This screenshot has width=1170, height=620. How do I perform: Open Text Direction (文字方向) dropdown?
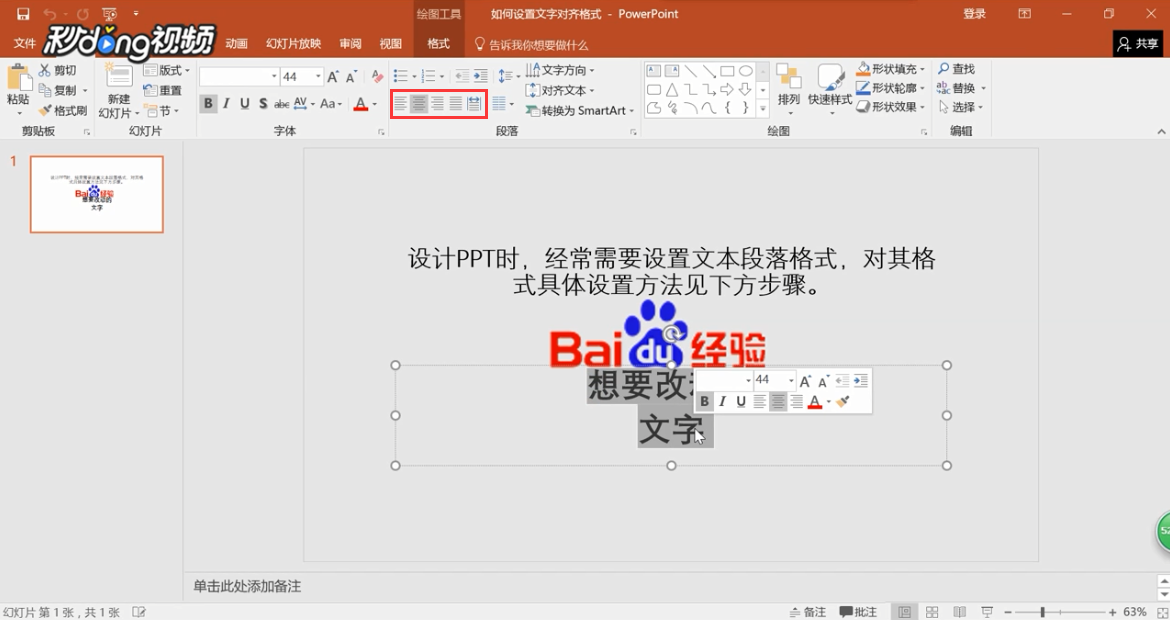click(x=560, y=70)
